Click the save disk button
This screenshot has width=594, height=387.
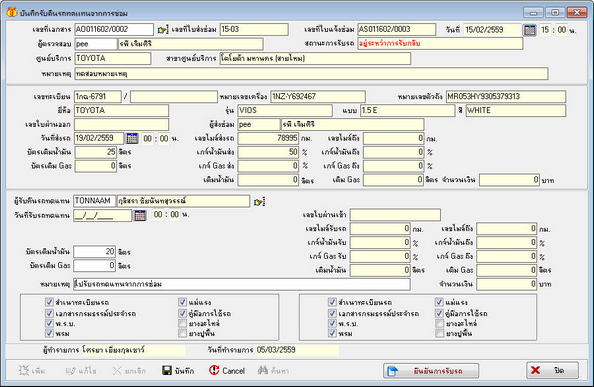[x=178, y=370]
